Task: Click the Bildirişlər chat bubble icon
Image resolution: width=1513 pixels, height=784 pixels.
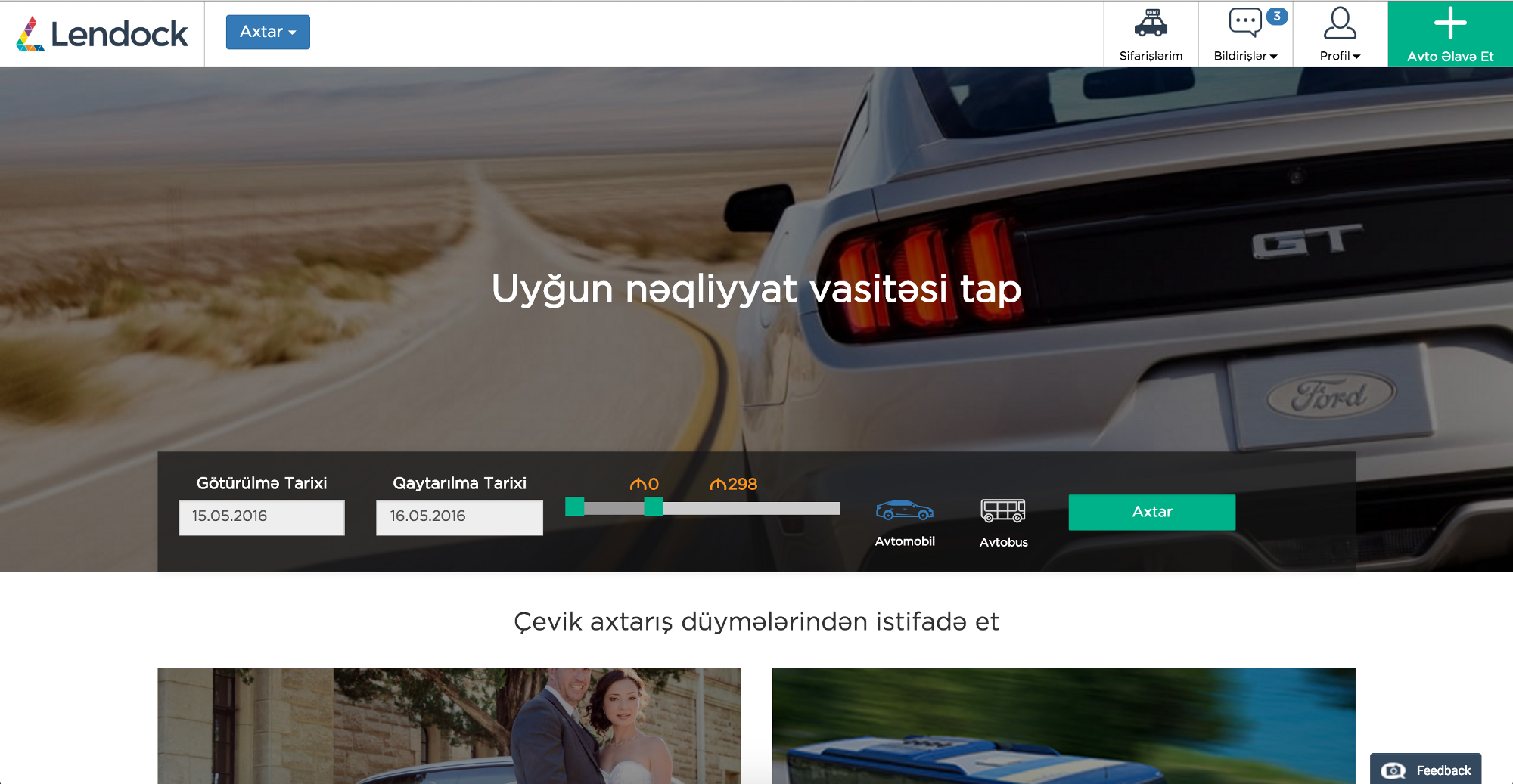Action: point(1244,23)
